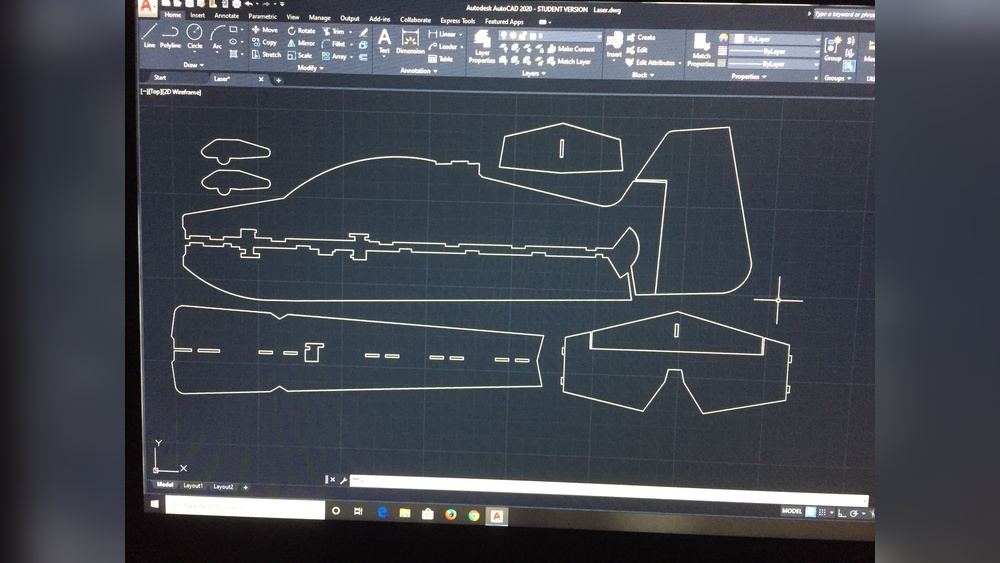Open Firefox from the taskbar
Viewport: 1000px width, 563px height.
[x=451, y=515]
